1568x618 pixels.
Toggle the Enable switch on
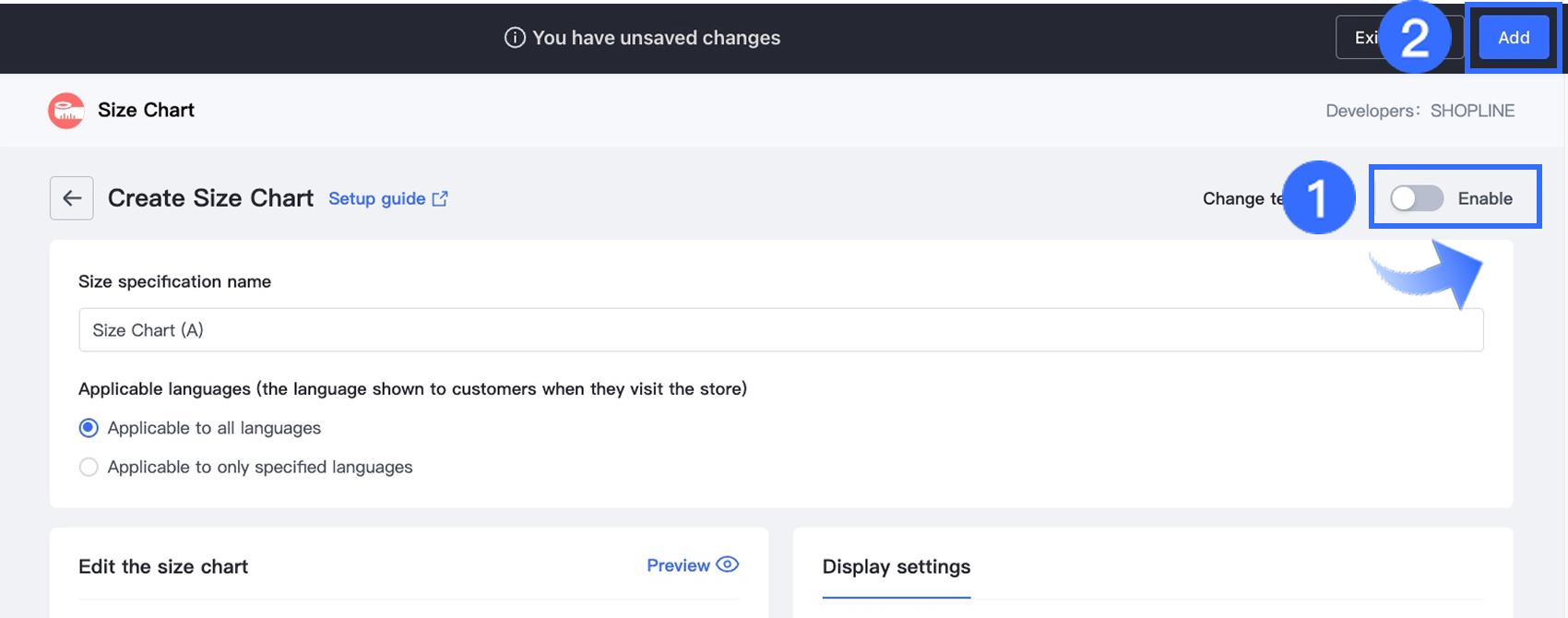1417,198
